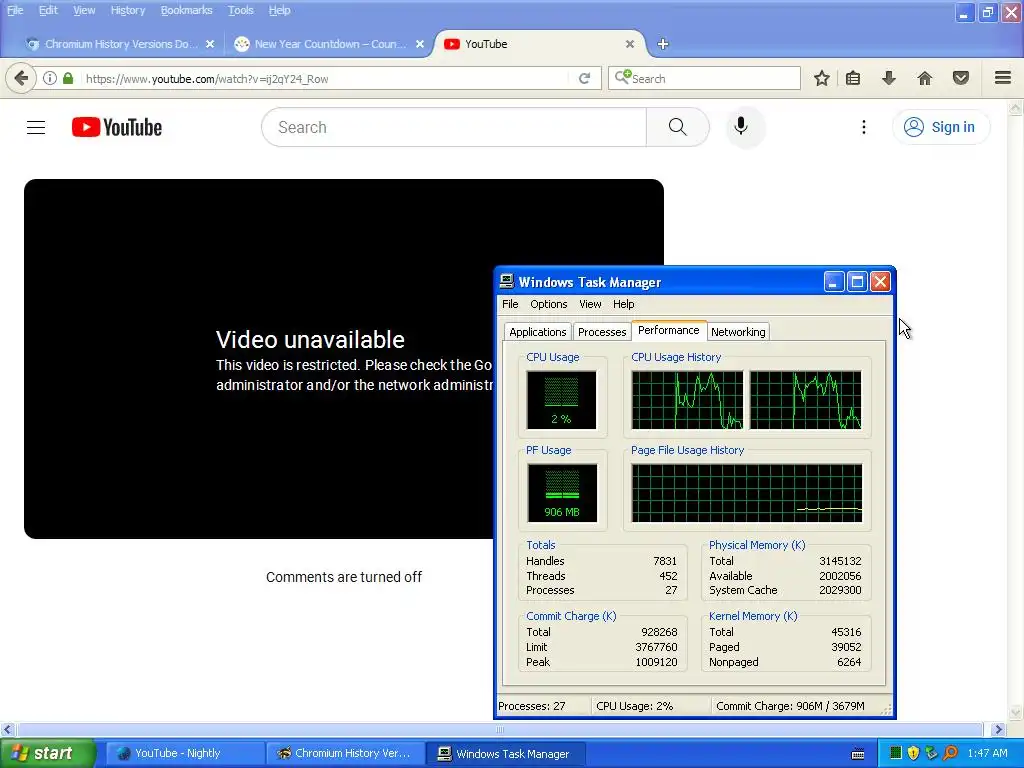Screen dimensions: 1024x768
Task: Click the horizontal scrollbar right arrow
Action: [x=998, y=729]
